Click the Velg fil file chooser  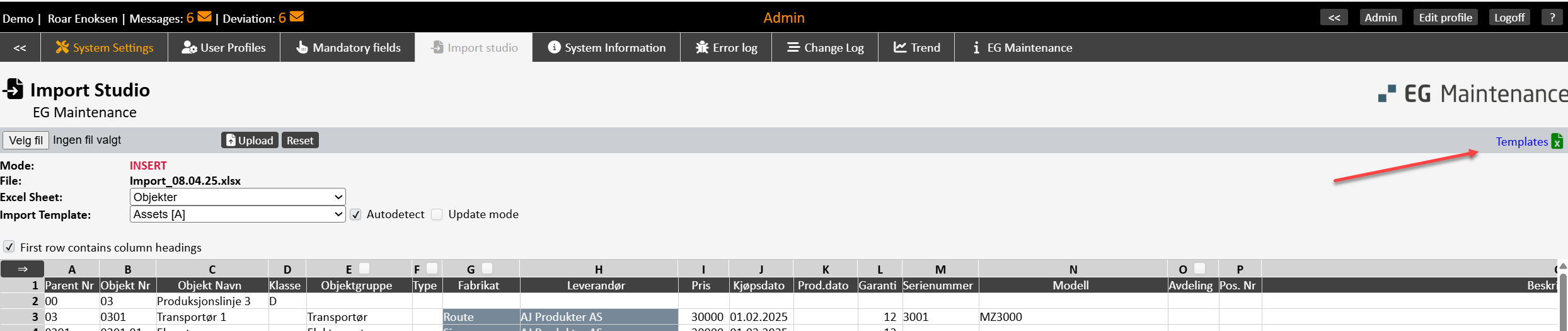pos(26,141)
